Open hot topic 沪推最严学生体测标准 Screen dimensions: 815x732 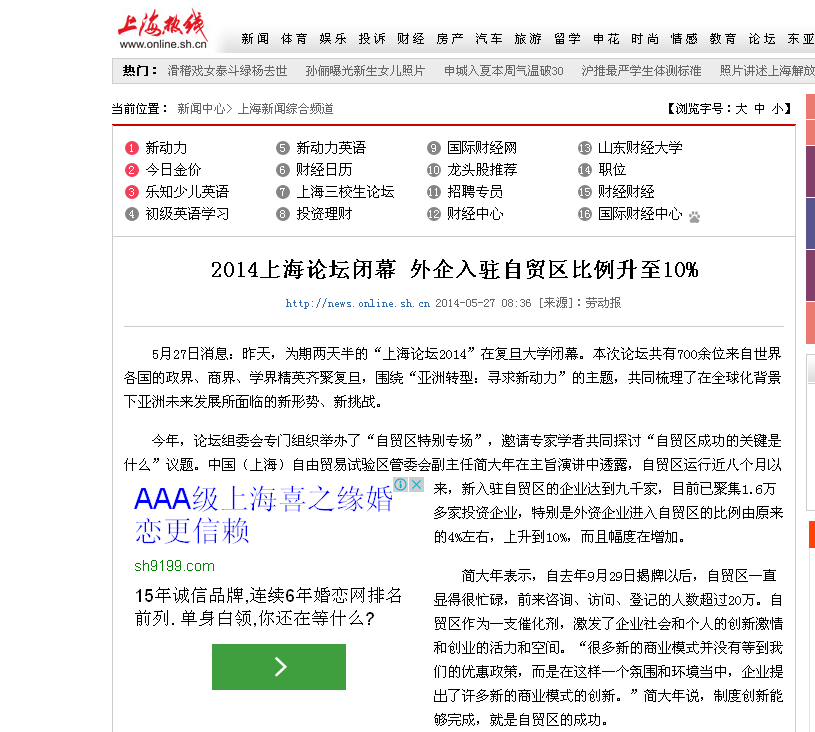click(x=641, y=71)
